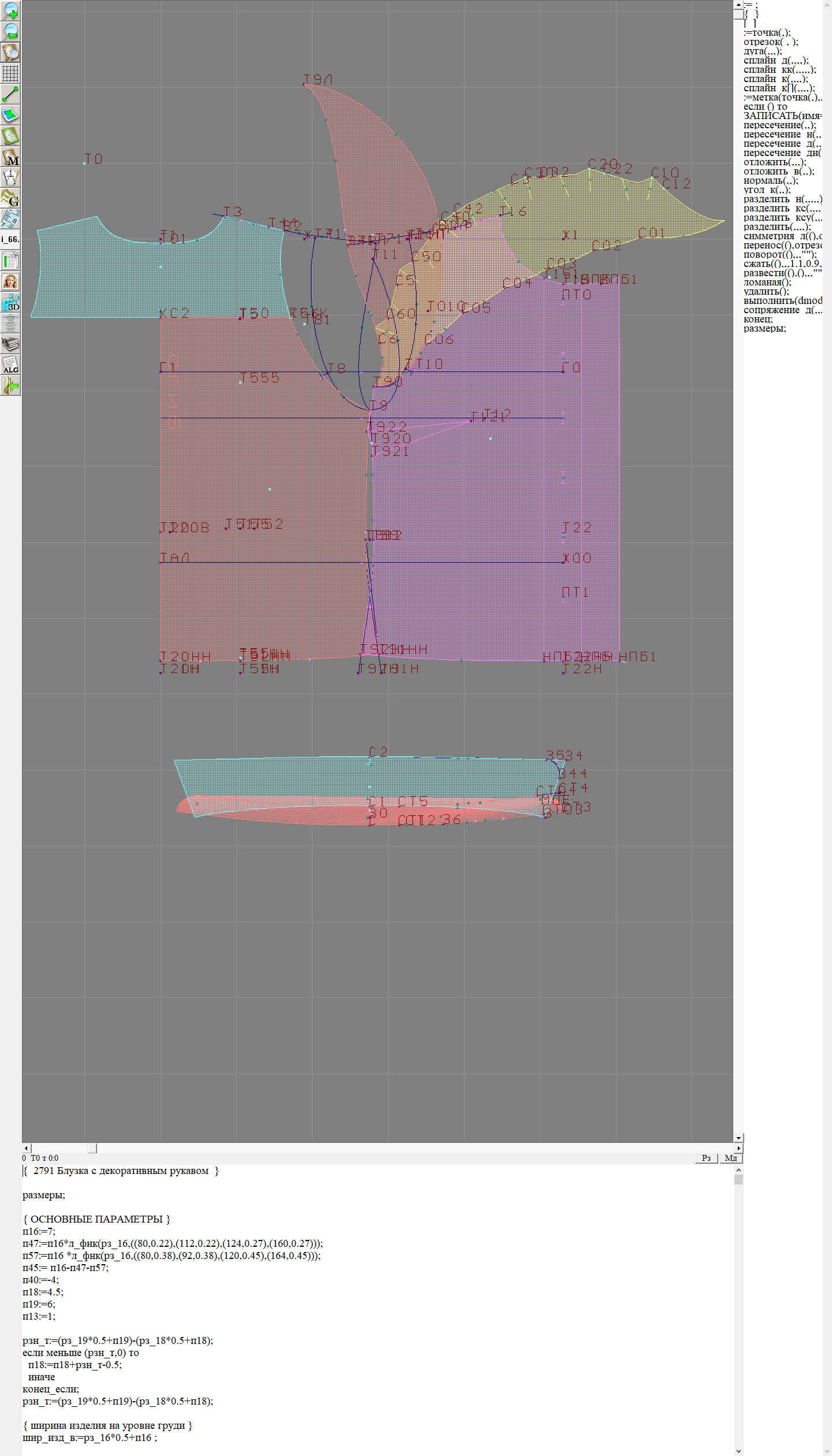Open the pattern pieces 'M' tool
This screenshot has width=832, height=1456.
tap(10, 157)
